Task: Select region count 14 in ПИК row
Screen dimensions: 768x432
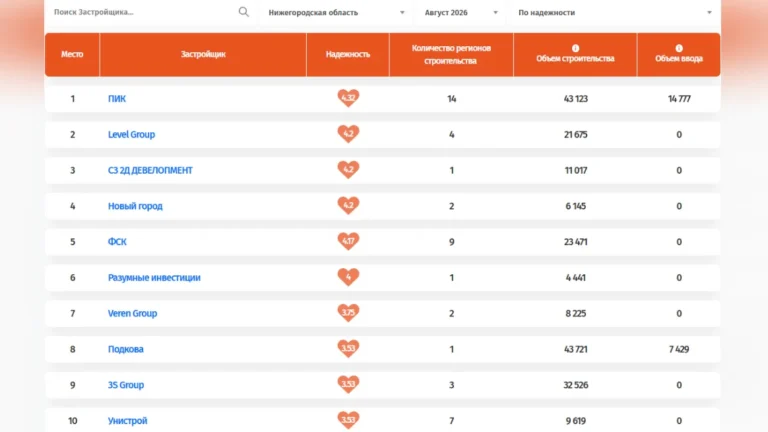Action: pos(452,98)
